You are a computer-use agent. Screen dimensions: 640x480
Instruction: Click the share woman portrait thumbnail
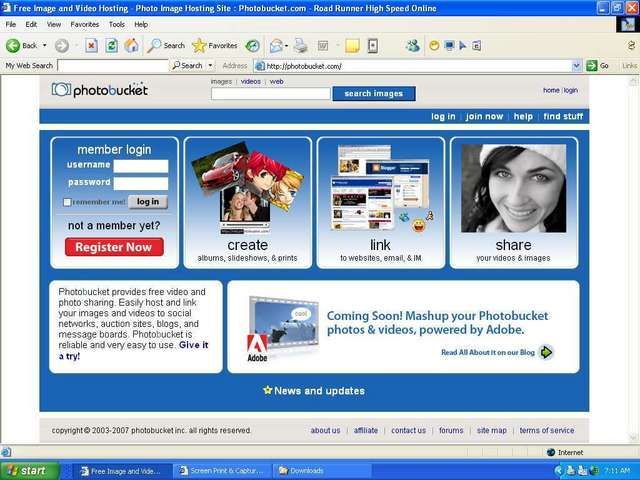click(x=513, y=188)
